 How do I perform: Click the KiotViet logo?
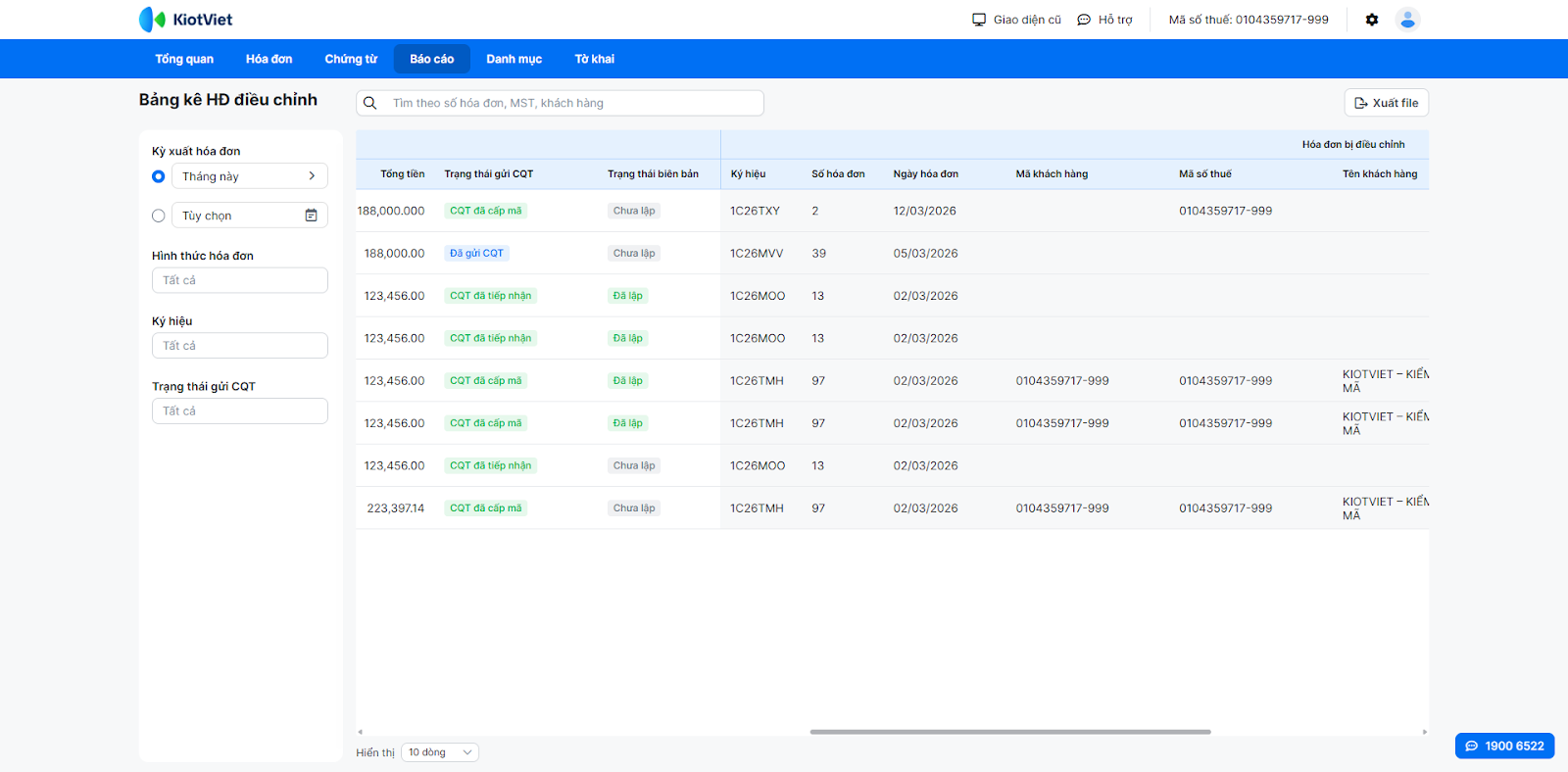(x=185, y=20)
